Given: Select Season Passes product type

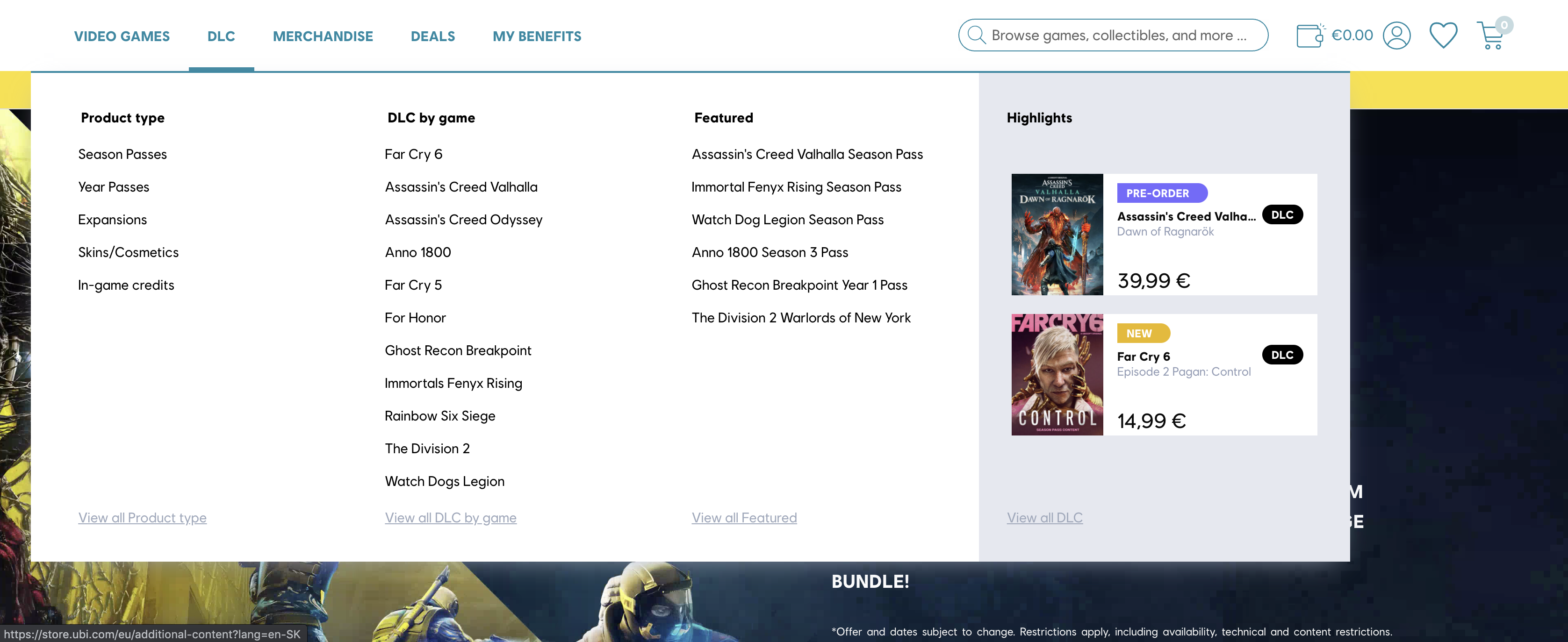Looking at the screenshot, I should coord(122,154).
